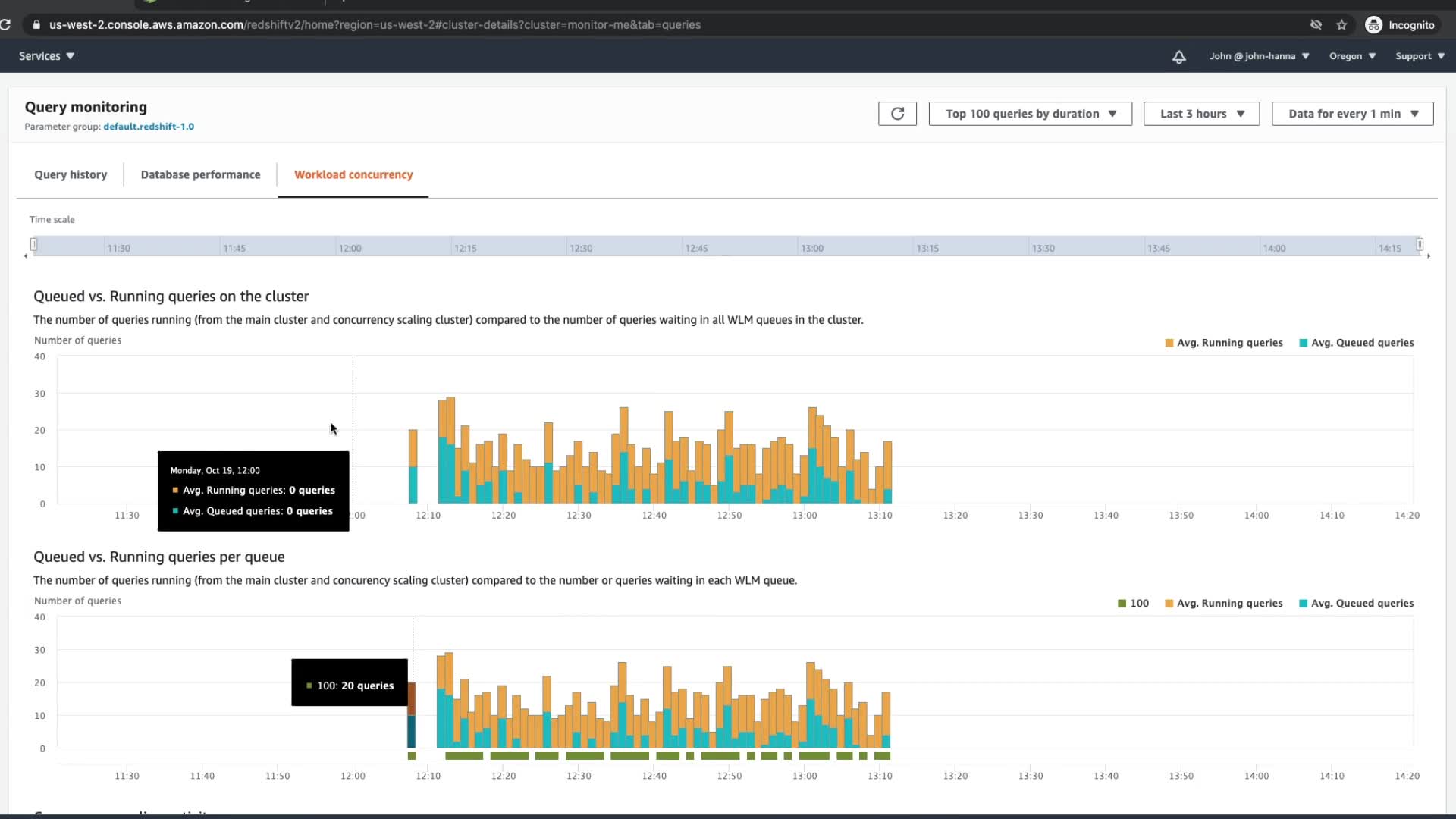Screen dimensions: 1456x819
Task: Click the bookmark star icon
Action: coord(1341,25)
